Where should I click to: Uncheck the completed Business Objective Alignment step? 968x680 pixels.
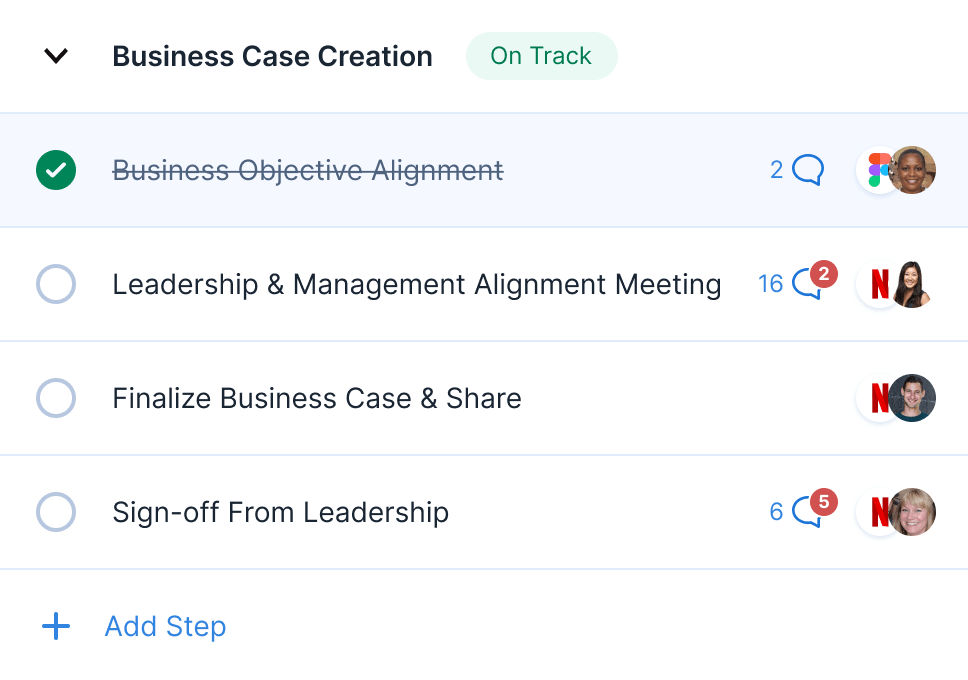tap(56, 170)
